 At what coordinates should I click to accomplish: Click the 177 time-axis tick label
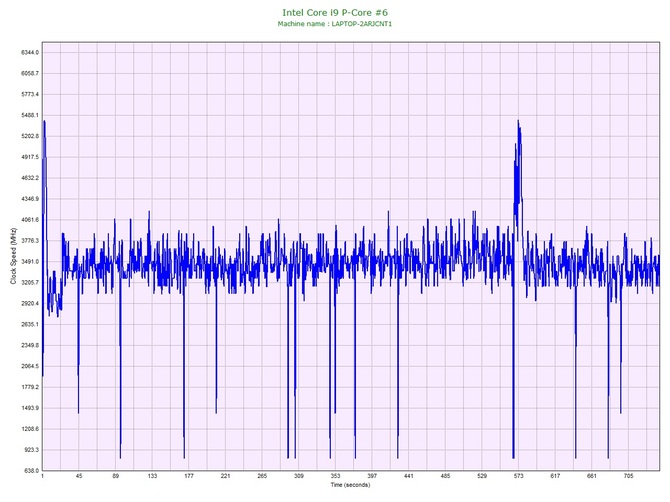coord(189,476)
